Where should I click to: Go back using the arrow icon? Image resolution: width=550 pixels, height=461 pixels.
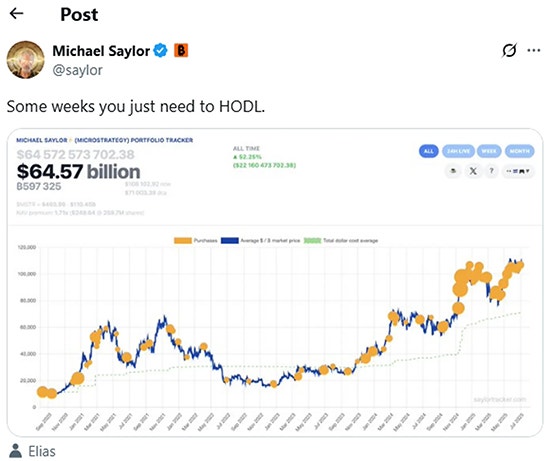[x=16, y=14]
